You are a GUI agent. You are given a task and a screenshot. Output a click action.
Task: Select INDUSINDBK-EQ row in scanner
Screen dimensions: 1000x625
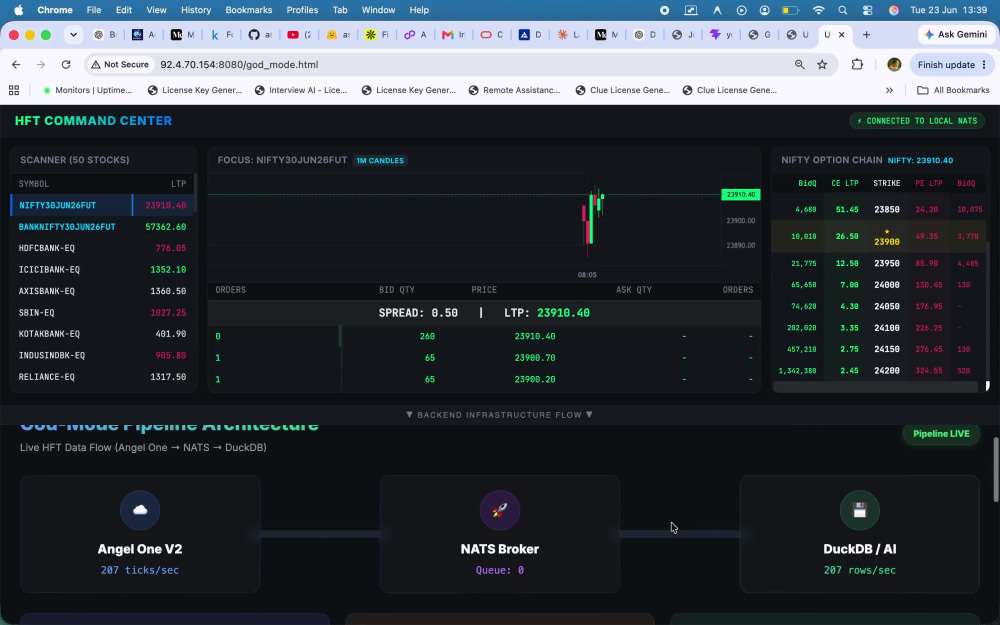103,355
